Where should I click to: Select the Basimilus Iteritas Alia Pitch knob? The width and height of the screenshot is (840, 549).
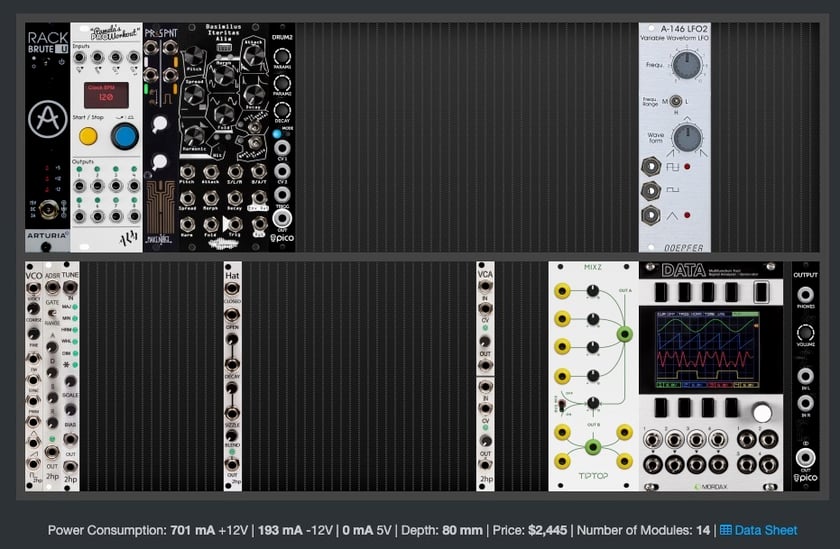point(194,56)
